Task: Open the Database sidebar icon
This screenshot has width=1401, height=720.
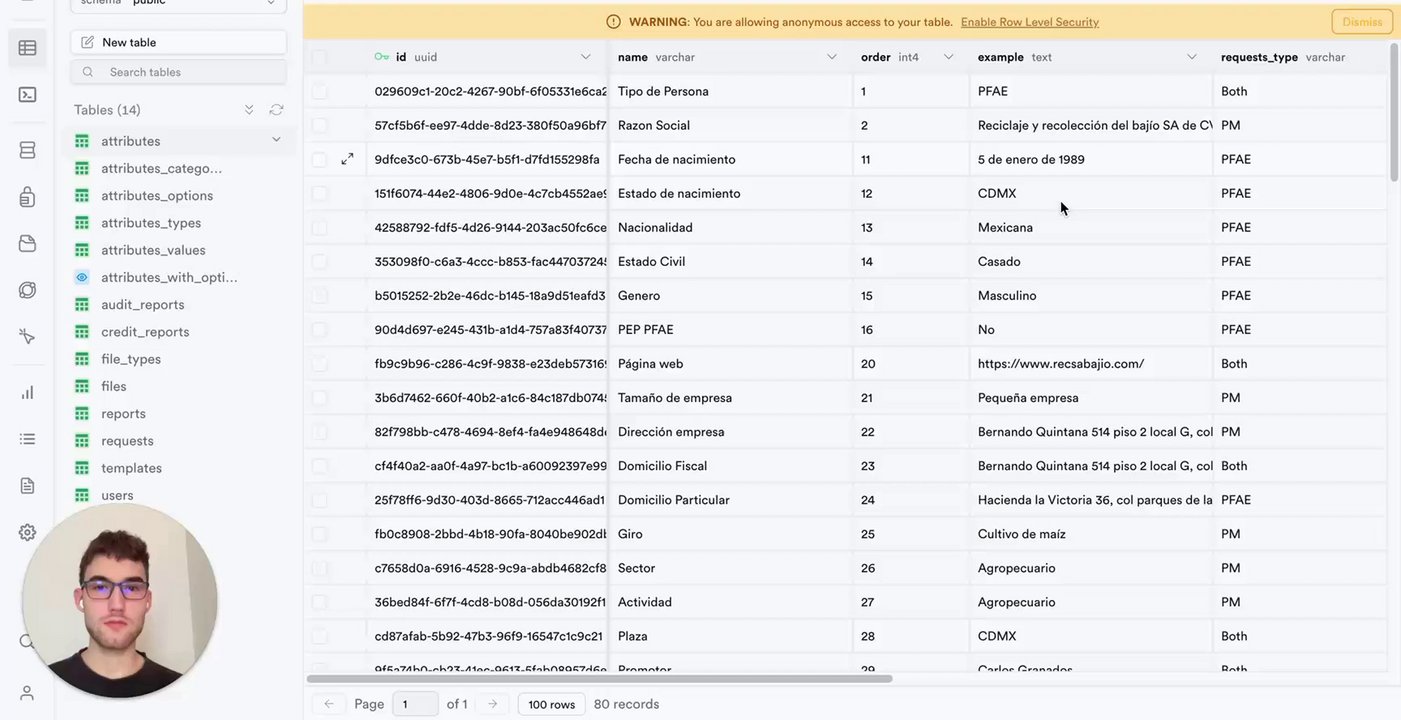Action: (27, 150)
